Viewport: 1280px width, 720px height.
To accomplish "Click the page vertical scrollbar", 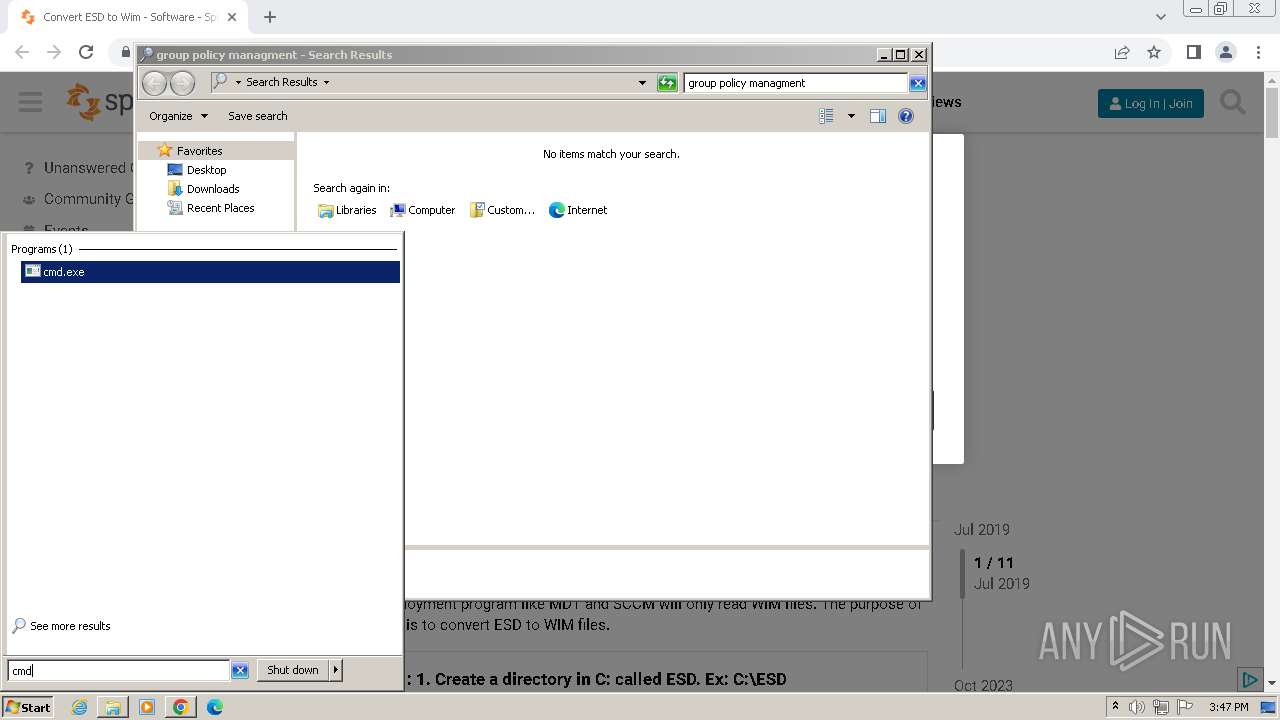I will [1272, 115].
